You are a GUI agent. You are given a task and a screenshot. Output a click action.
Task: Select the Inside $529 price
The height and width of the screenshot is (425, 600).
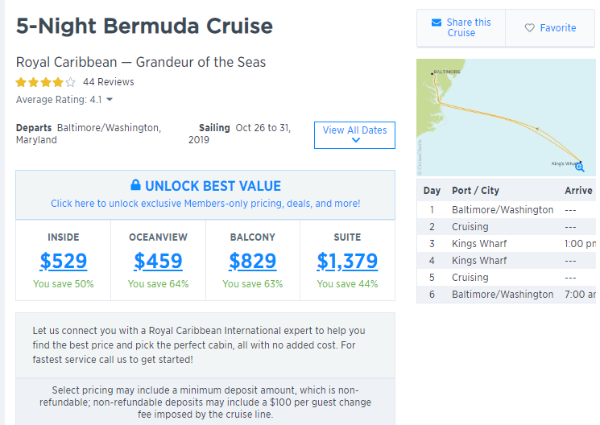(x=63, y=261)
